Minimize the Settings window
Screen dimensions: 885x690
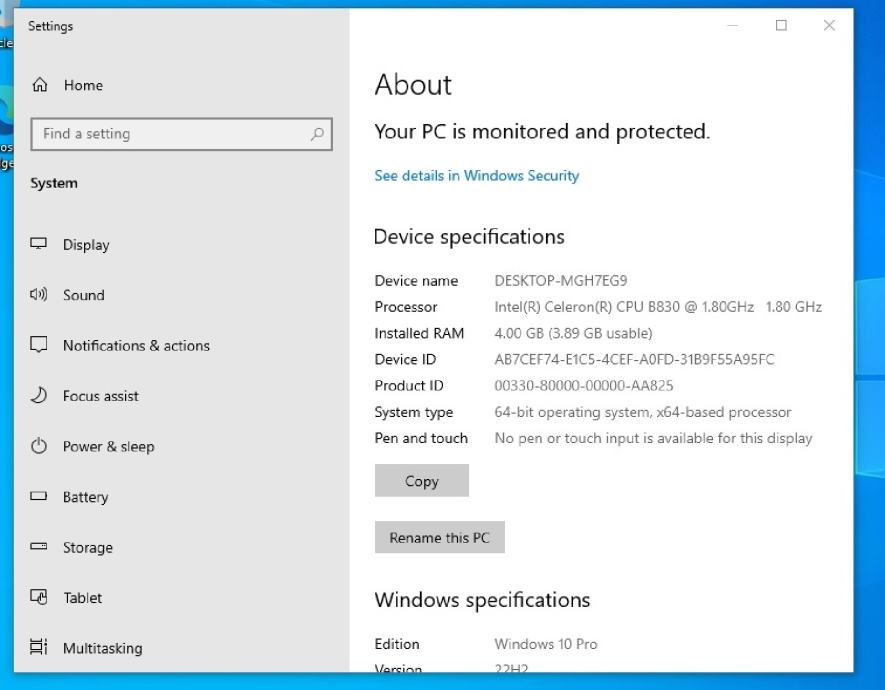coord(733,26)
